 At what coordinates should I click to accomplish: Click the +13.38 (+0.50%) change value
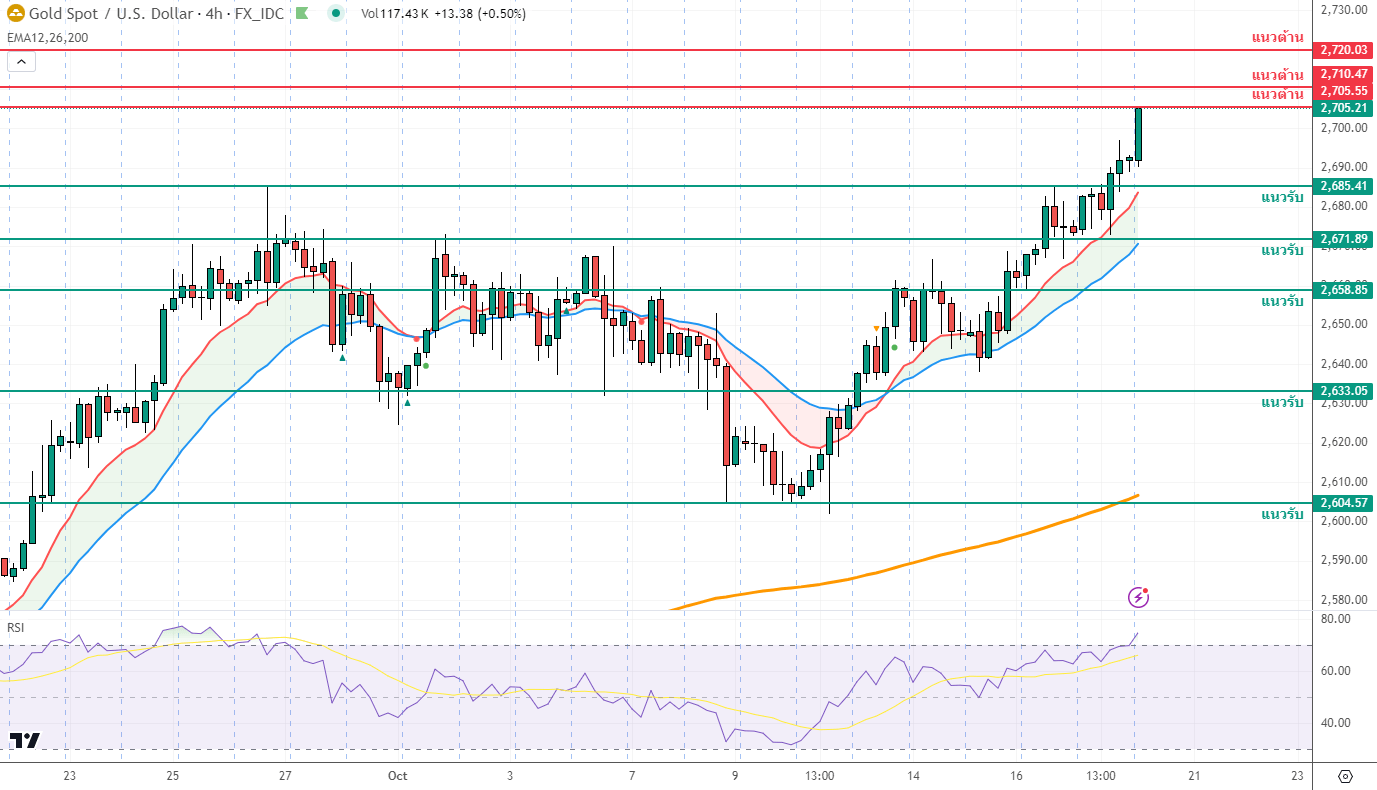coord(481,14)
